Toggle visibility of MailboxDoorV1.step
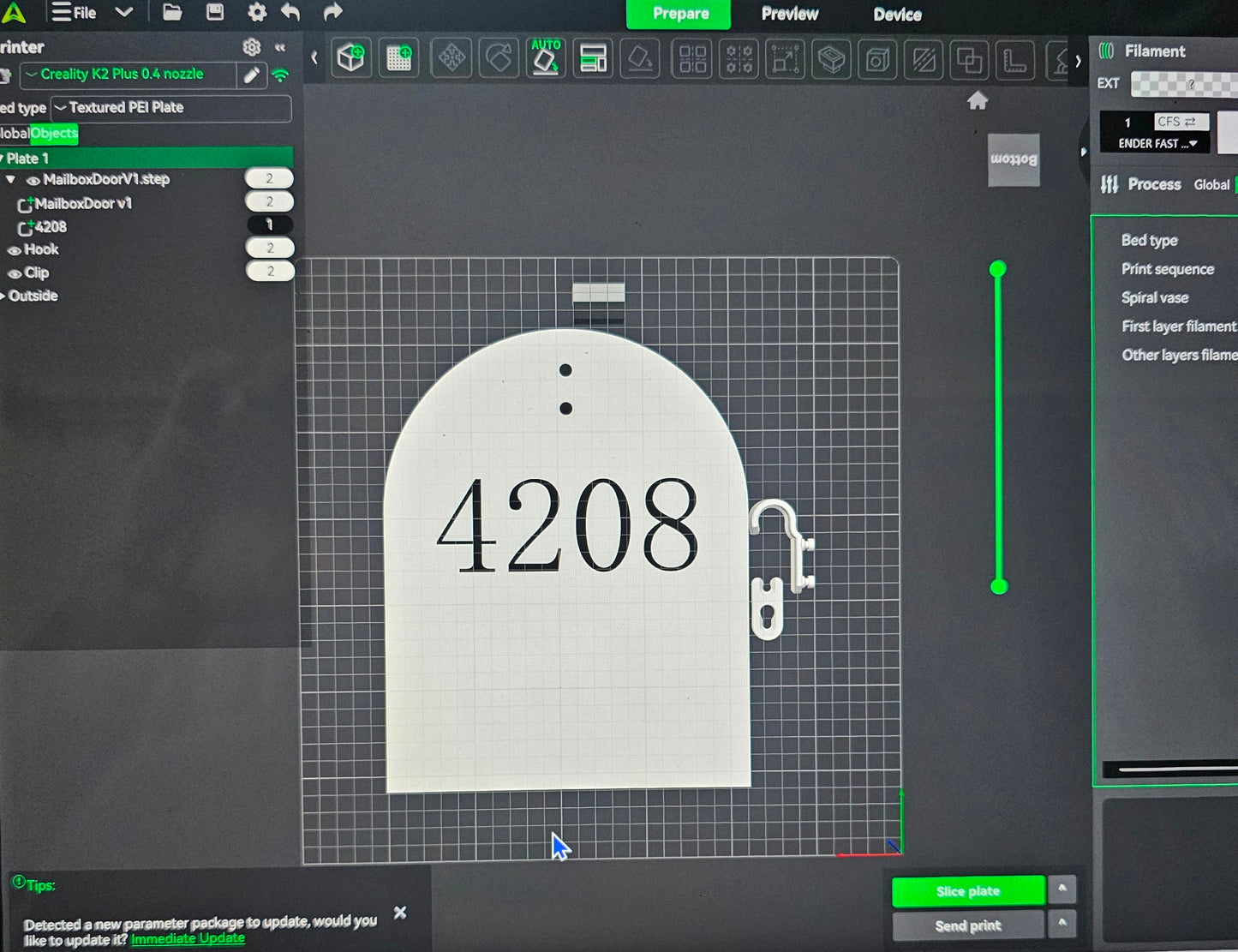 tap(33, 180)
